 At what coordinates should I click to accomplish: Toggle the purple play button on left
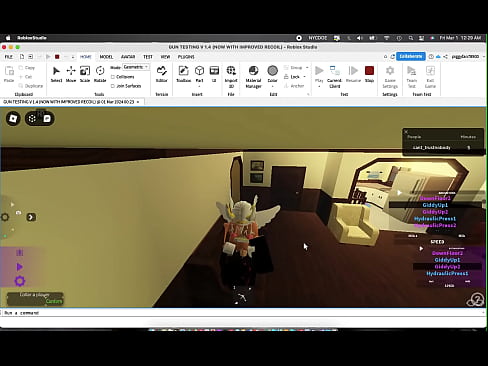point(19,267)
